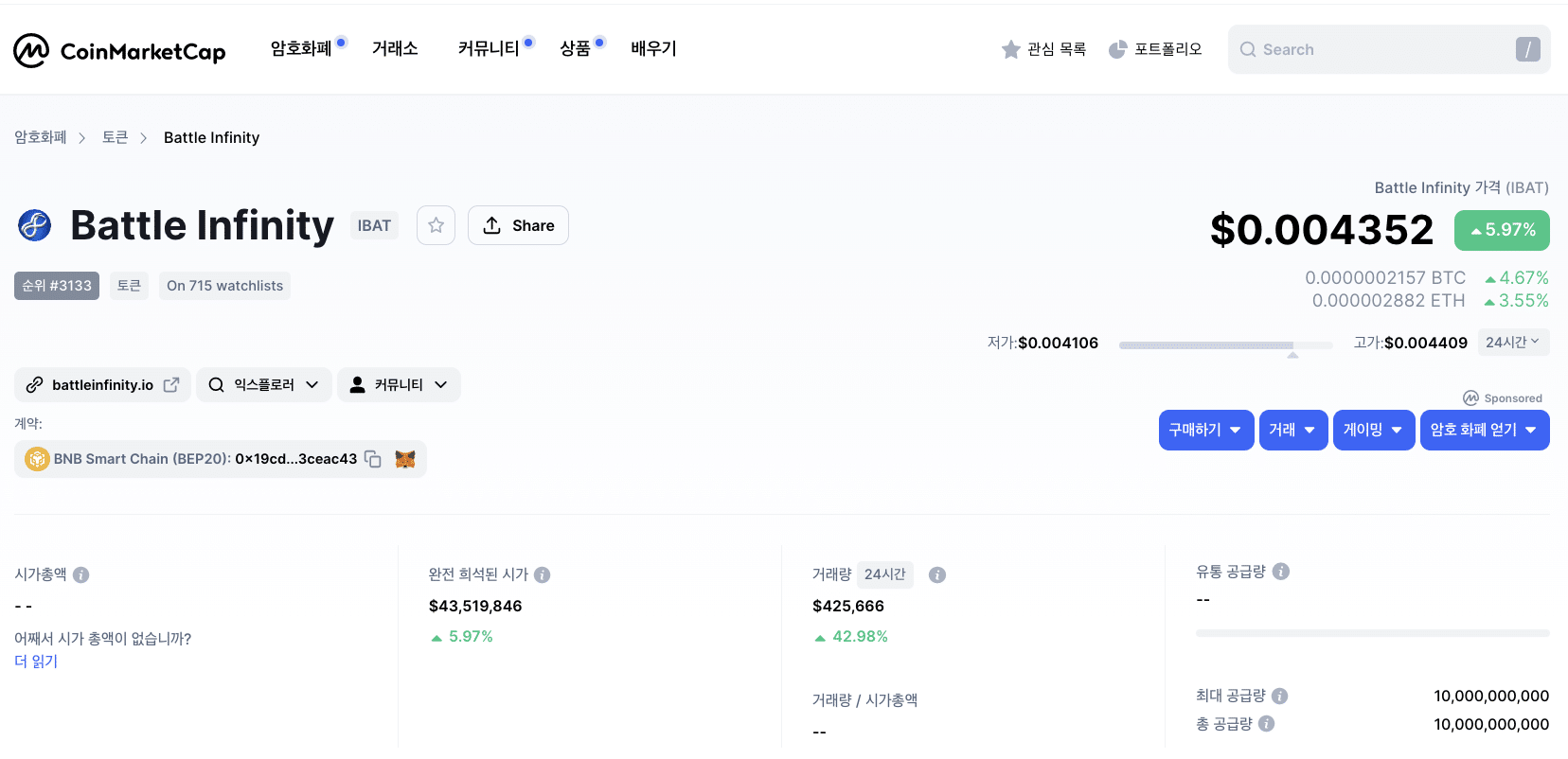Click the CoinMarketCap logo
The width and height of the screenshot is (1568, 759).
(x=119, y=50)
